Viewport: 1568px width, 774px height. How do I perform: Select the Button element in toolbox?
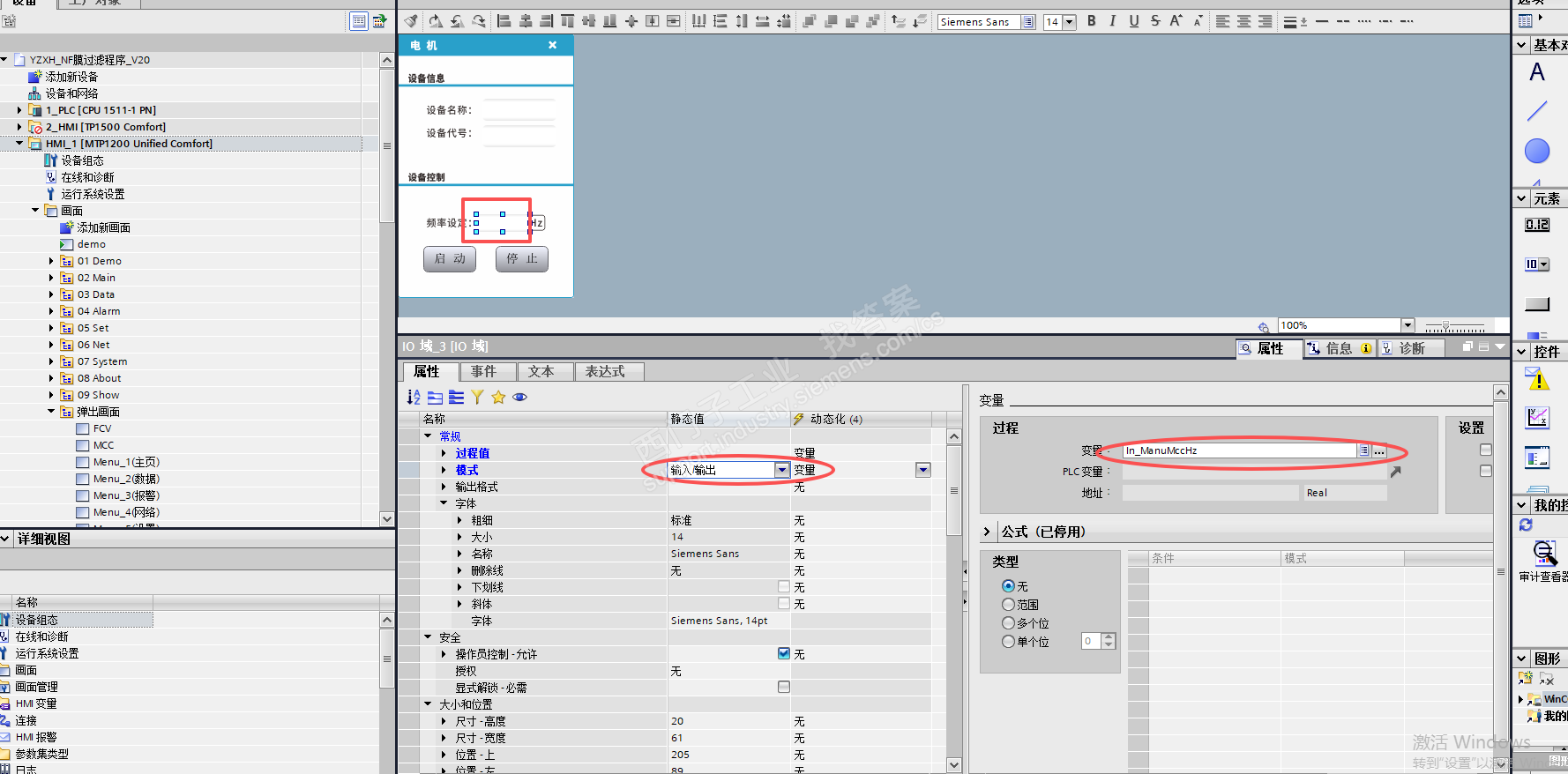1537,304
